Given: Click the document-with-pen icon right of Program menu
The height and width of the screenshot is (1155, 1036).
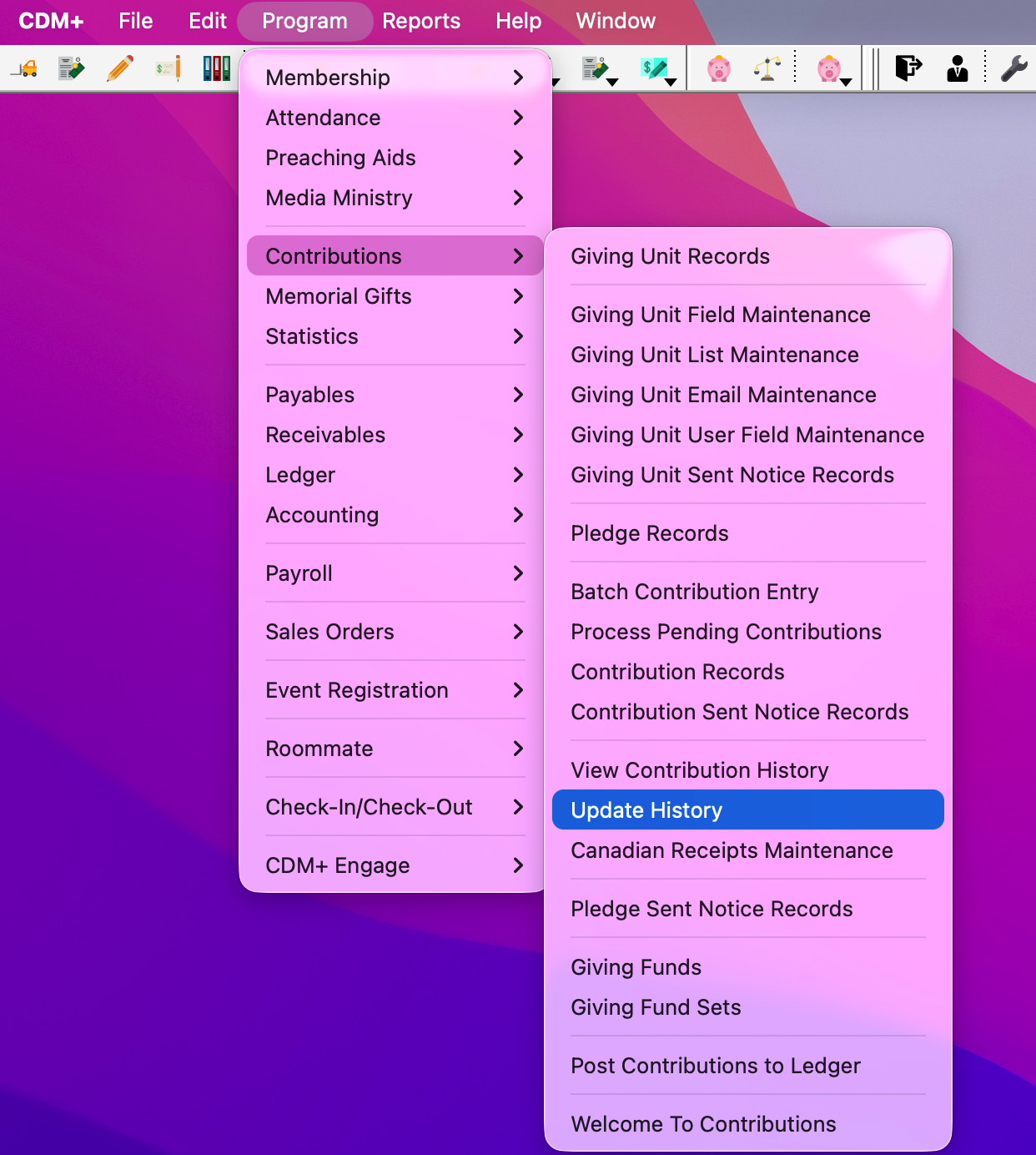Looking at the screenshot, I should 595,68.
